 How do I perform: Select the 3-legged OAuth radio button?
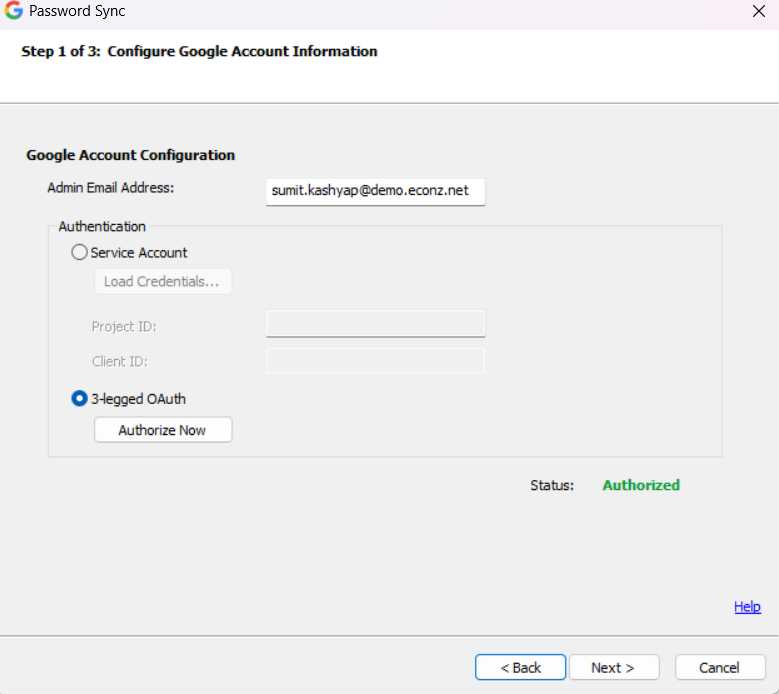click(x=79, y=398)
